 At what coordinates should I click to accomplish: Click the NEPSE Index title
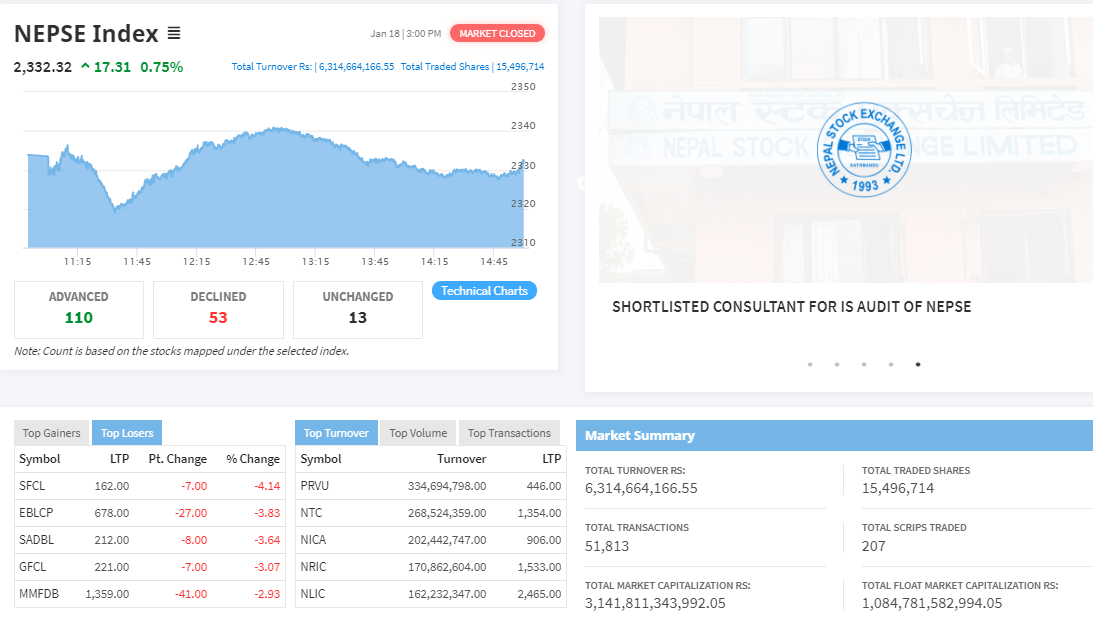pyautogui.click(x=86, y=33)
